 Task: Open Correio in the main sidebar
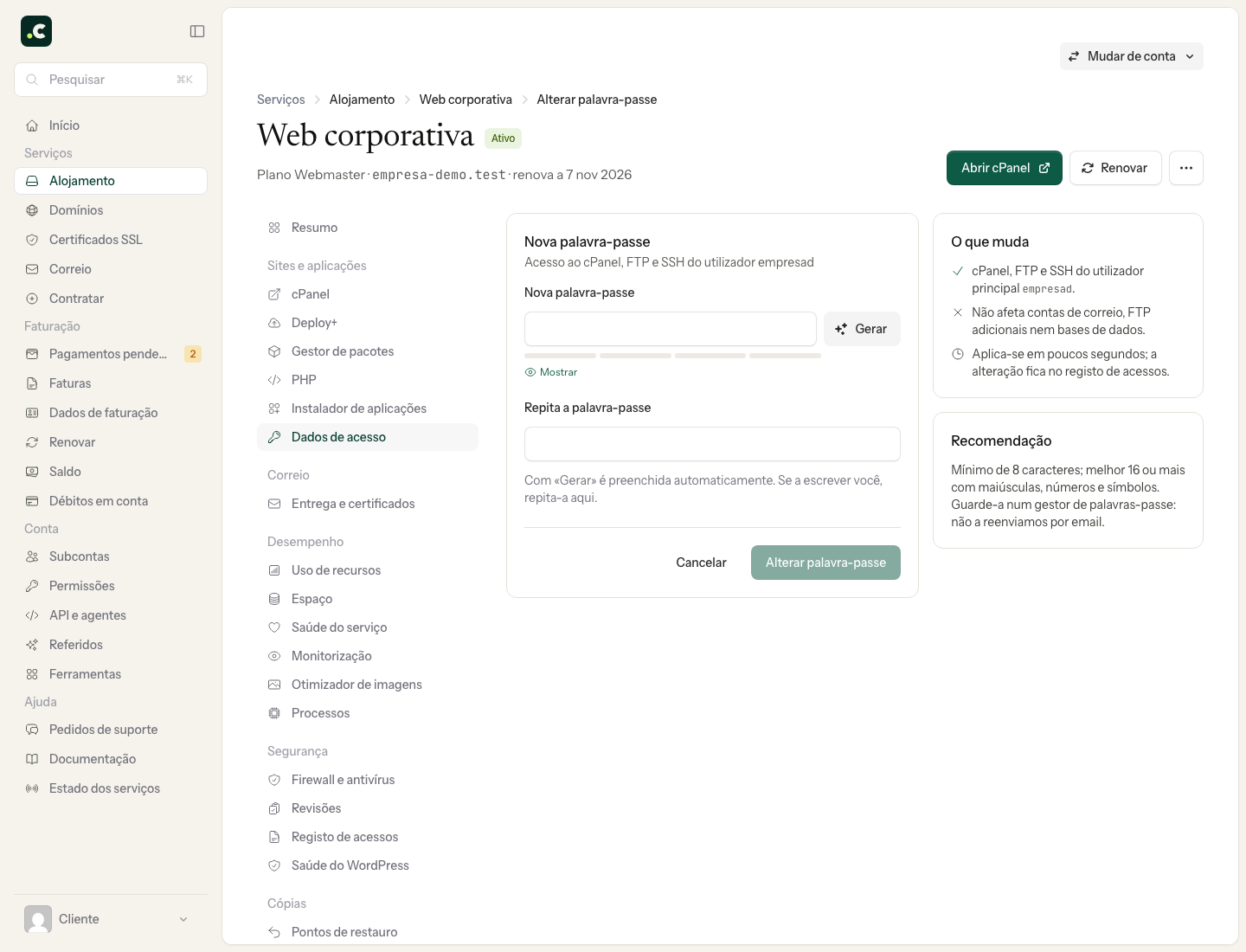coord(111,269)
